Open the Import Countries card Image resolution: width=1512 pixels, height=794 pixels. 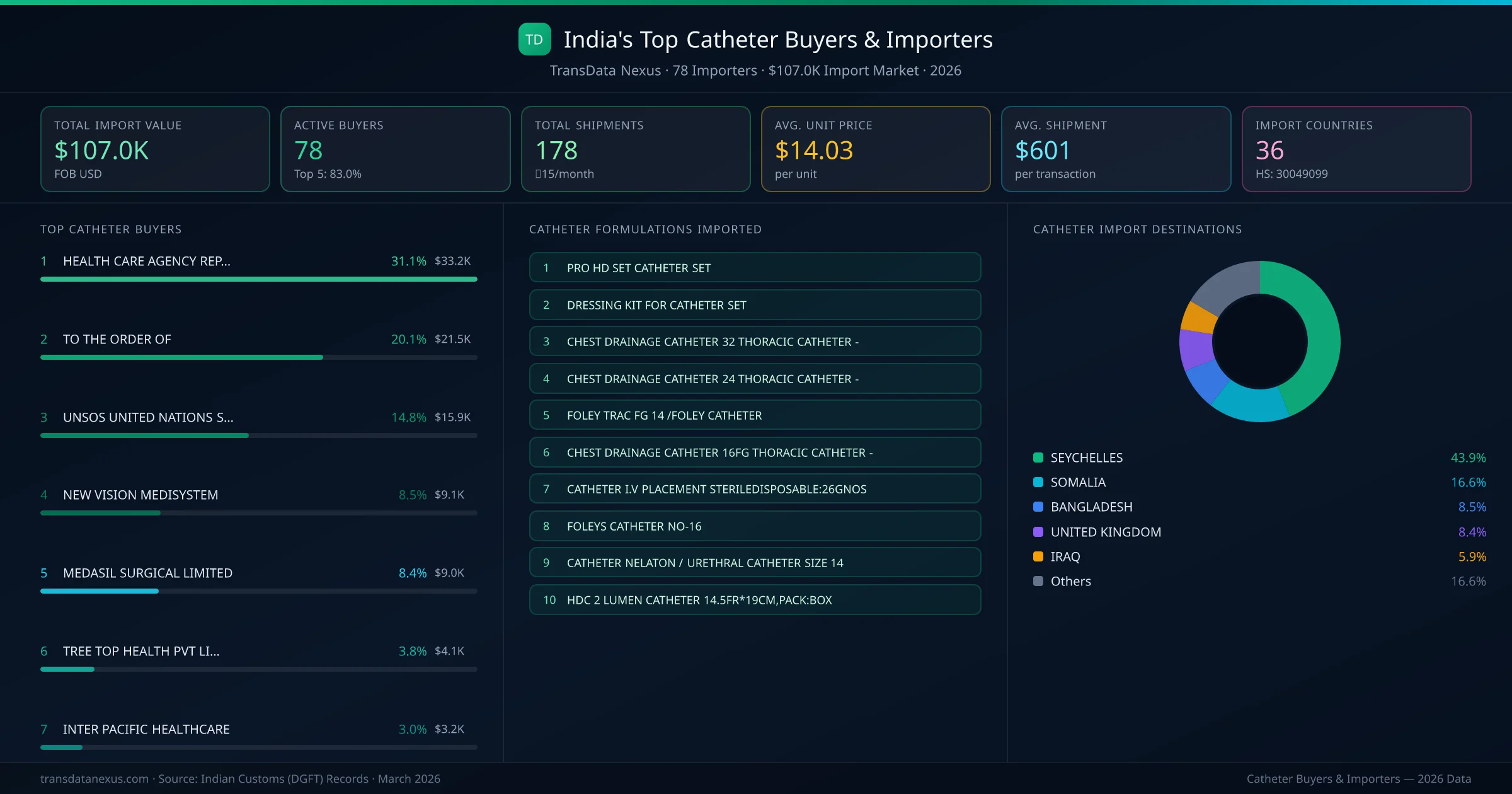1356,149
